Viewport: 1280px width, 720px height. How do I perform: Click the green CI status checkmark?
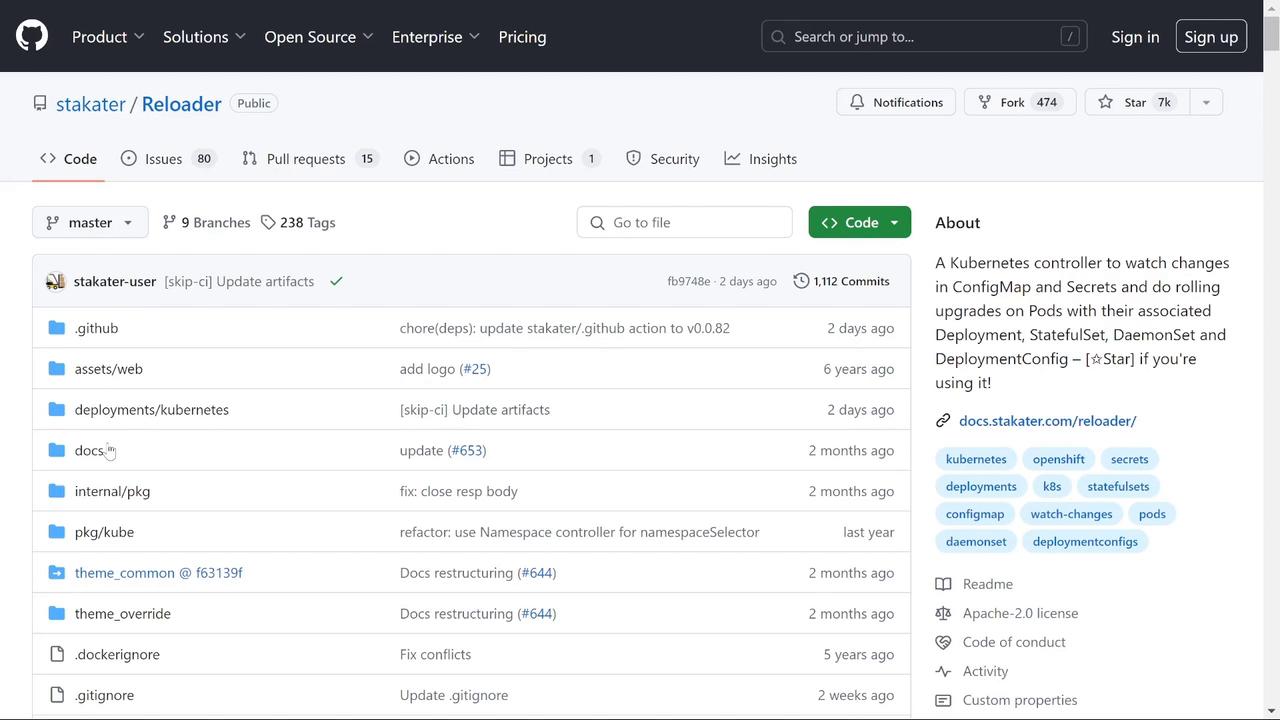pyautogui.click(x=336, y=281)
